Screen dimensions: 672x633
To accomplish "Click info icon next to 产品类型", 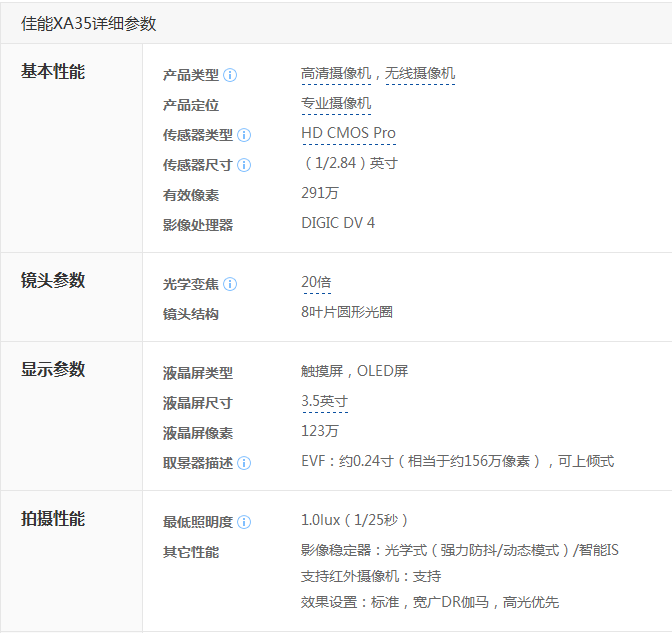I will [230, 75].
